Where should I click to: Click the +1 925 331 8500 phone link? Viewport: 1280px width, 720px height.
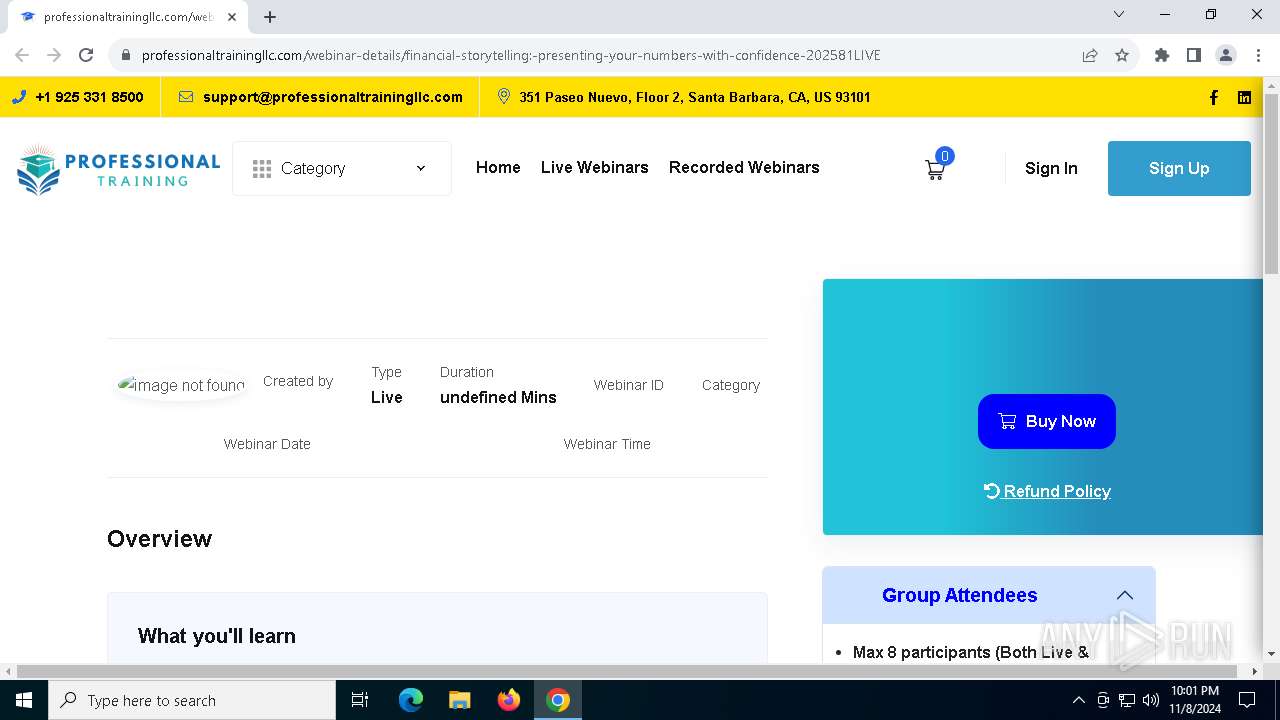coord(89,97)
